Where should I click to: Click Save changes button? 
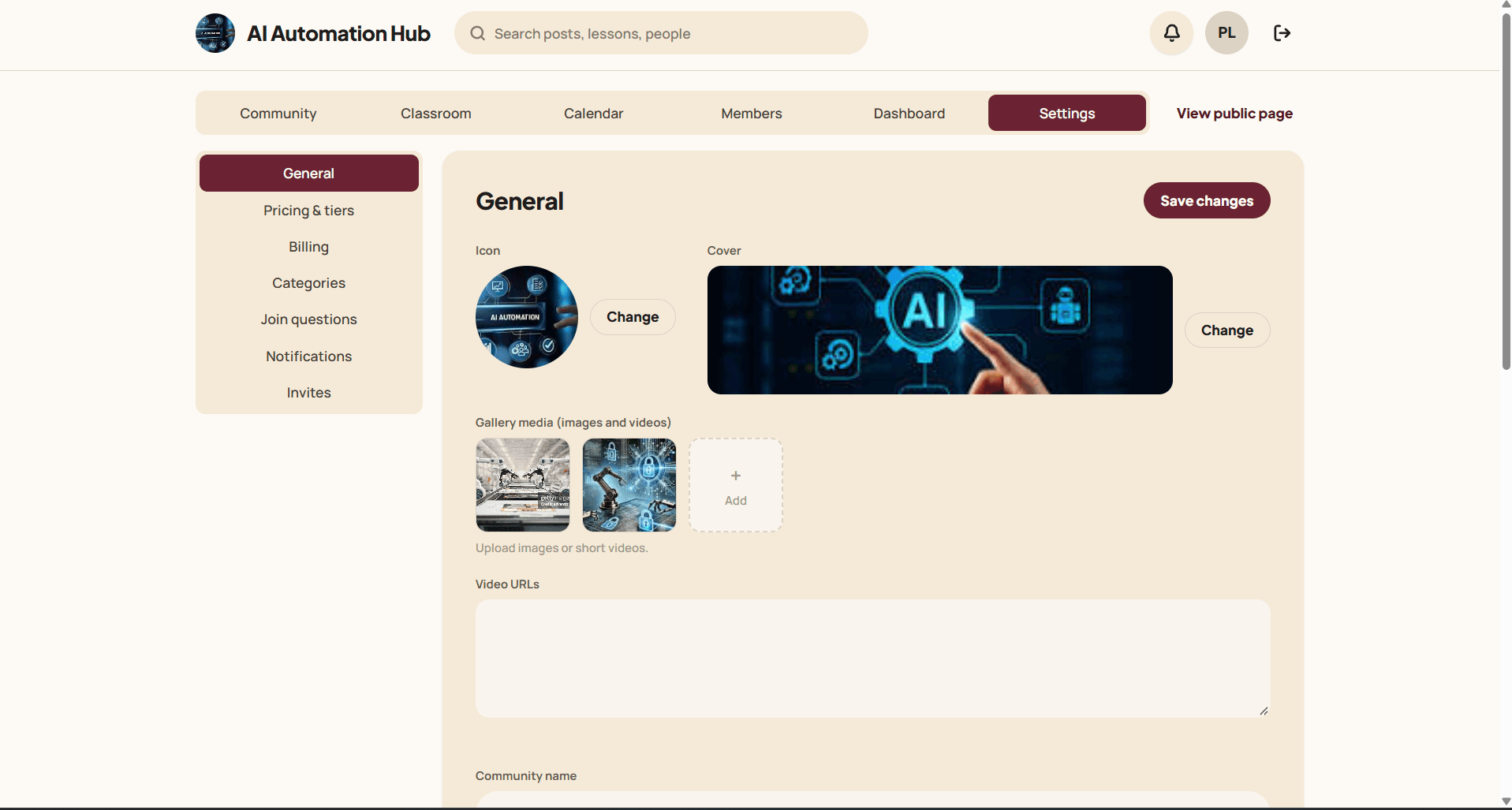(1207, 200)
